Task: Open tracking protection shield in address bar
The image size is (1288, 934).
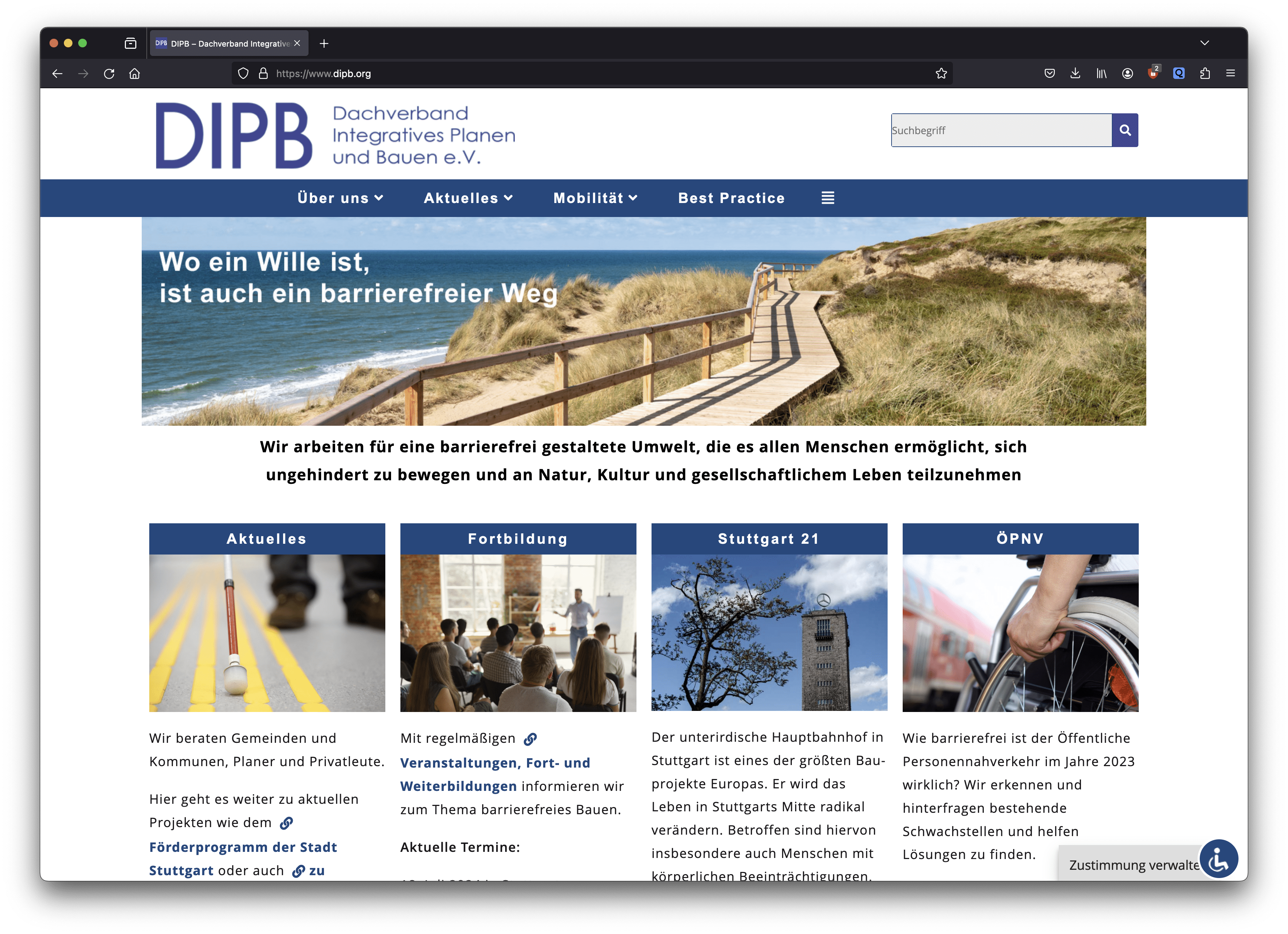Action: point(243,73)
